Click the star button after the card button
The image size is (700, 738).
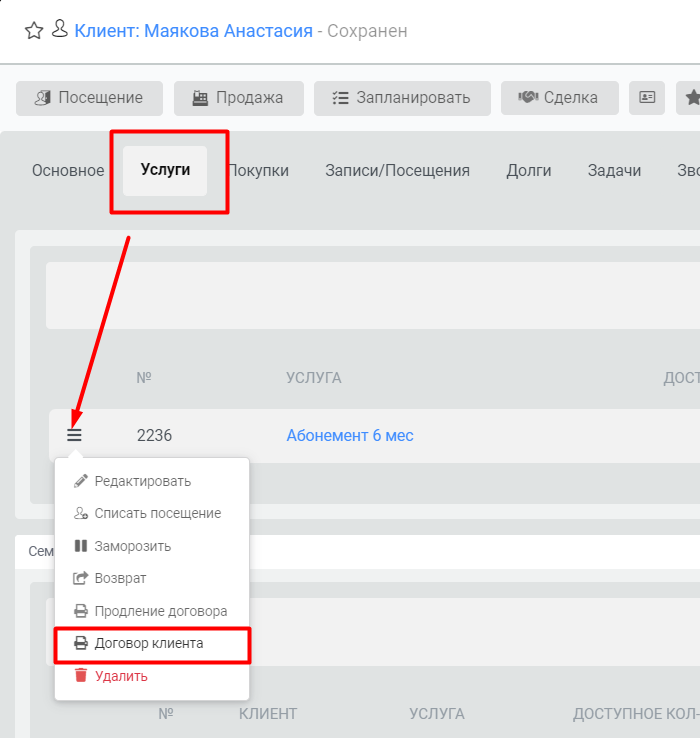click(x=689, y=98)
